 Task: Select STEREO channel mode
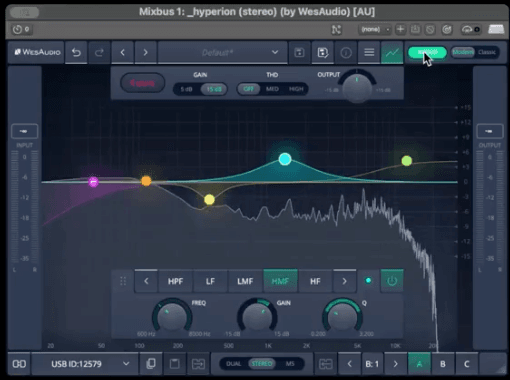[x=262, y=364]
